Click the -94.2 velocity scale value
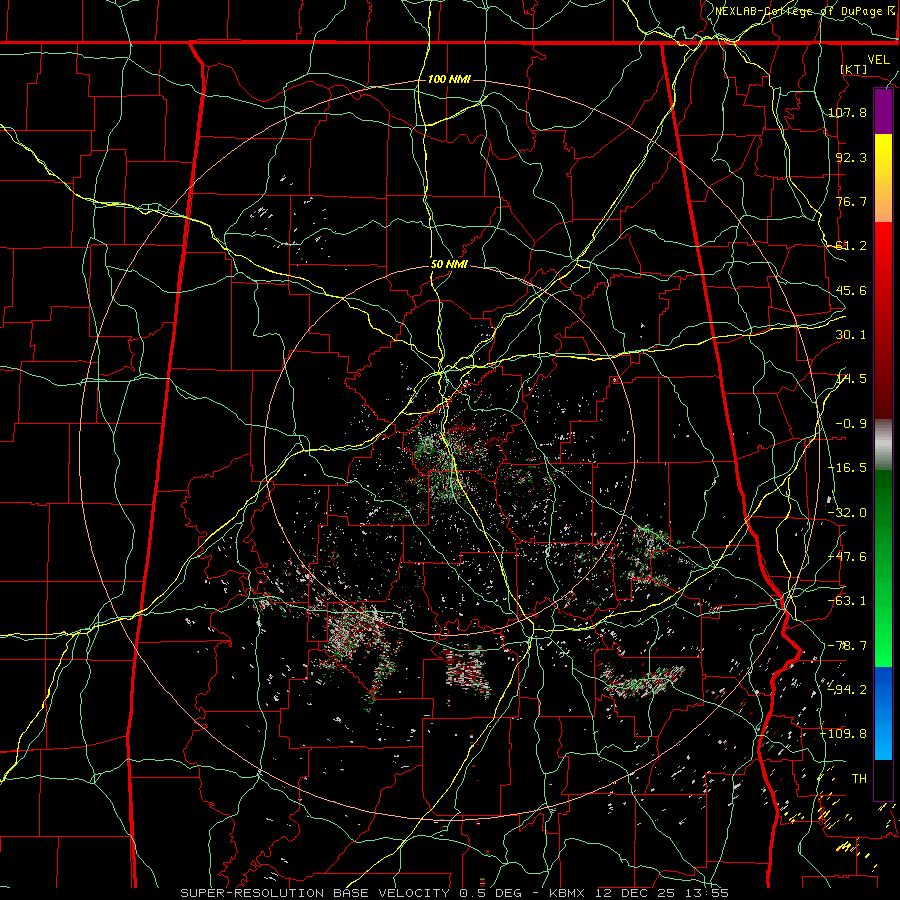This screenshot has height=900, width=900. 848,689
